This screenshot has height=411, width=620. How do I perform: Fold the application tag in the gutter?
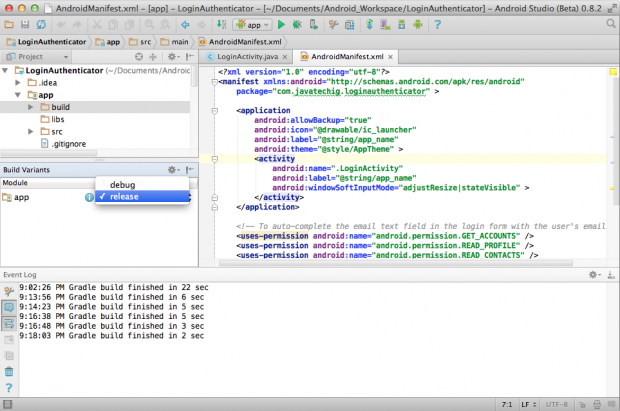click(214, 111)
